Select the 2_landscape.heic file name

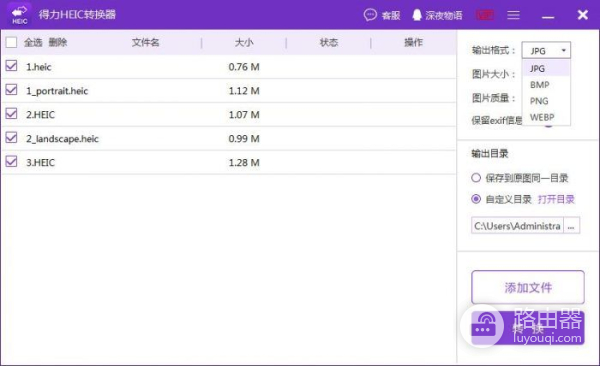point(62,139)
